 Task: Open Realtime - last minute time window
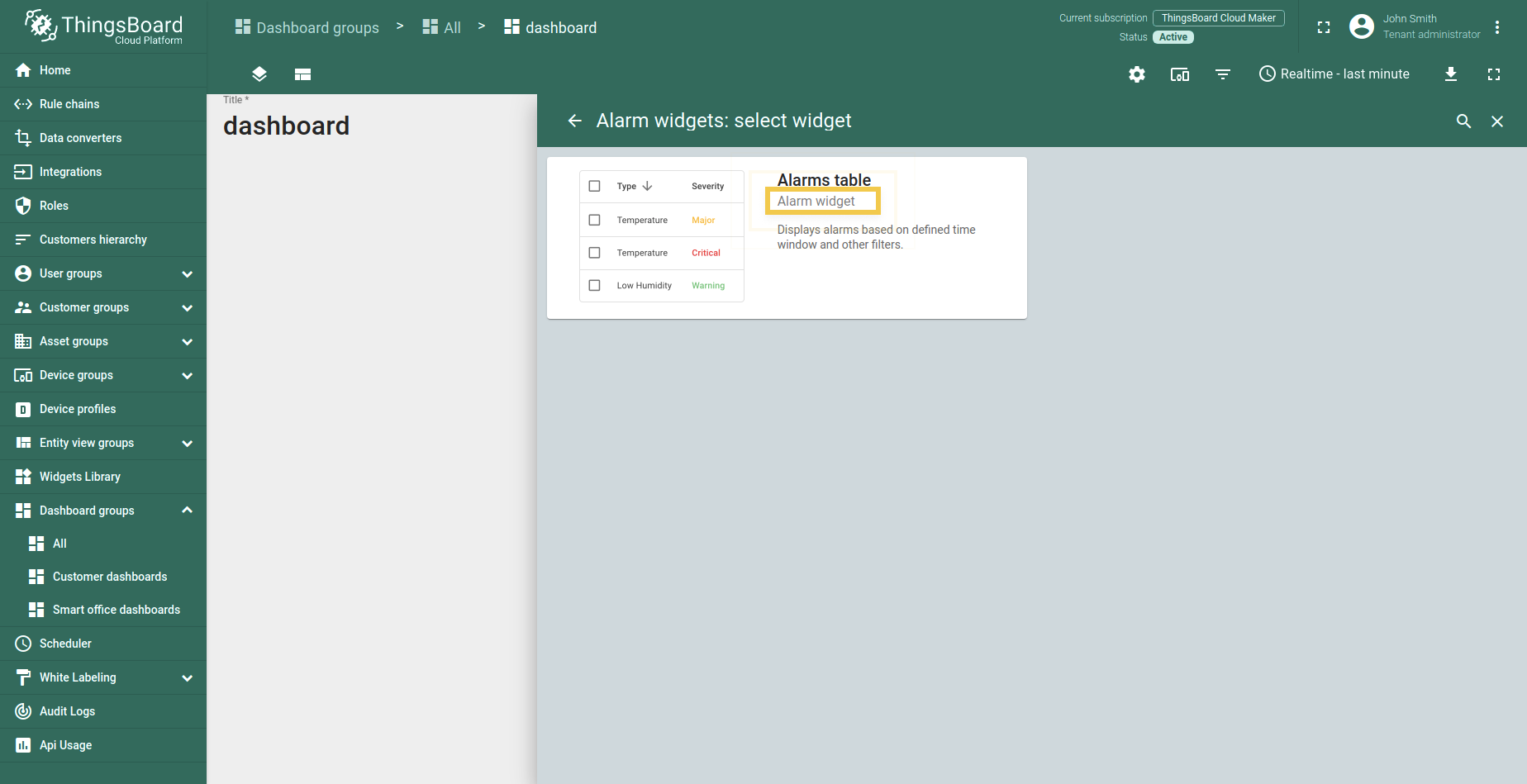click(x=1334, y=74)
